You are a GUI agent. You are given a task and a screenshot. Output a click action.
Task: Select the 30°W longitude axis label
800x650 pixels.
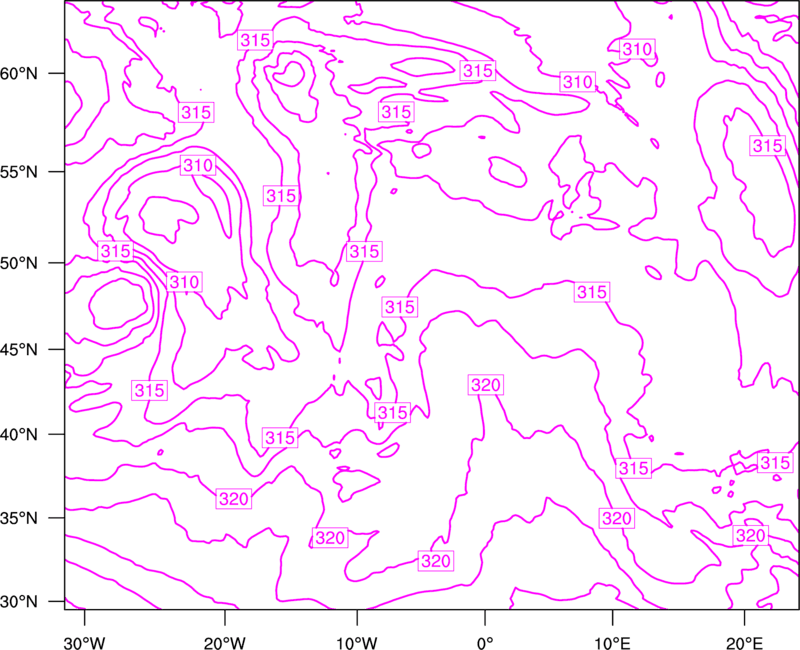point(85,642)
